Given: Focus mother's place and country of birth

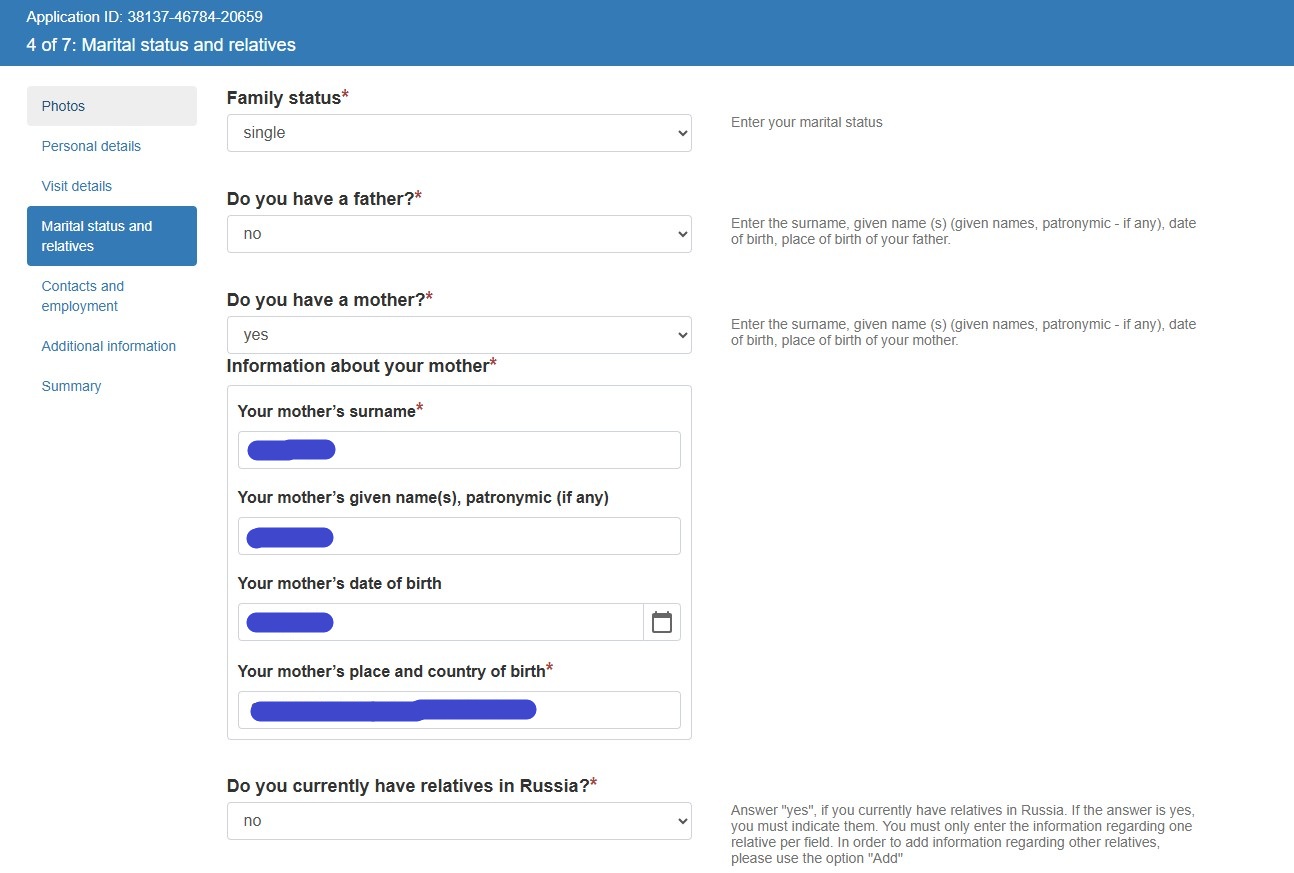Looking at the screenshot, I should [459, 710].
